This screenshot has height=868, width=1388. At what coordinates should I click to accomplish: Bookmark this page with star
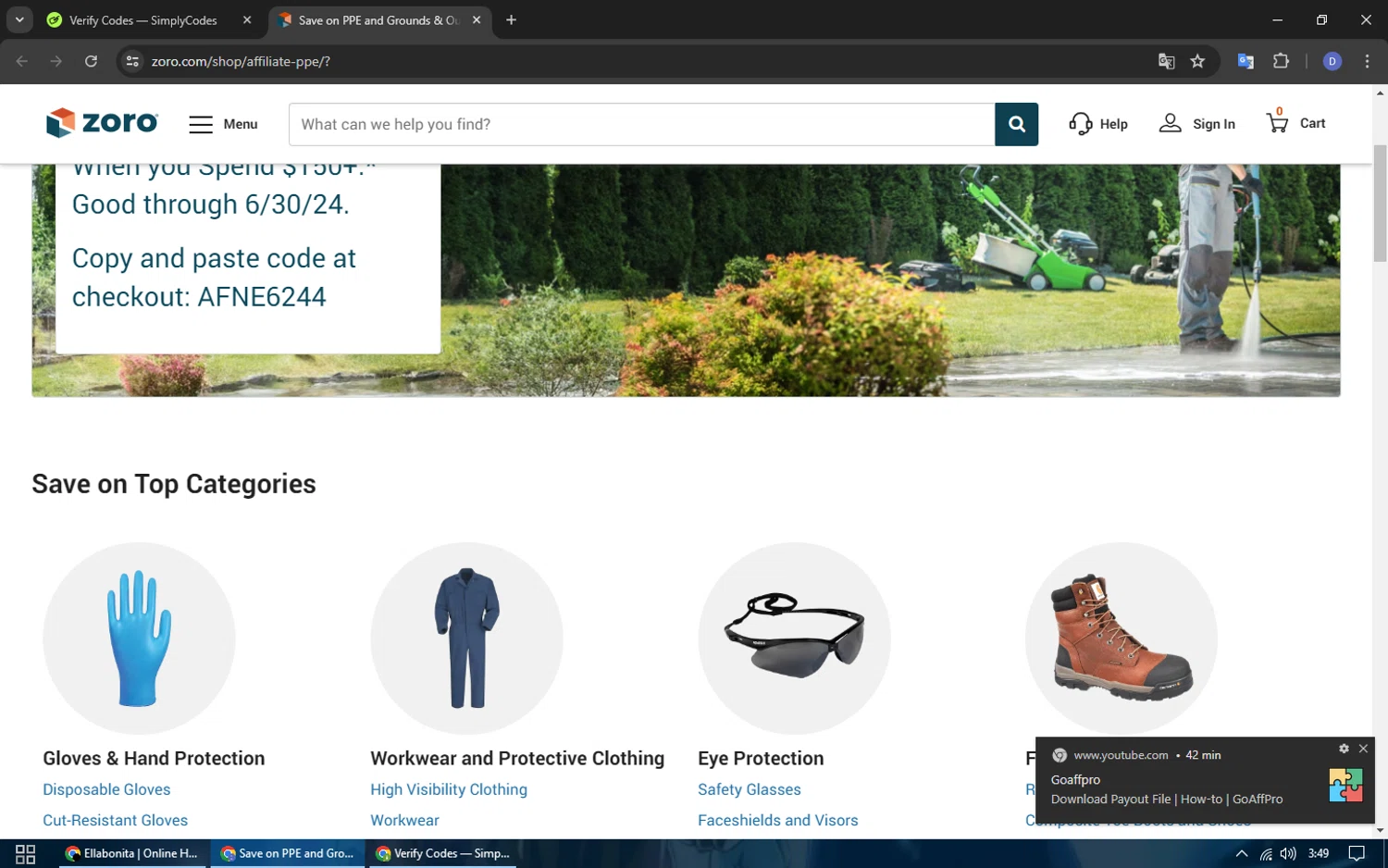(x=1197, y=61)
